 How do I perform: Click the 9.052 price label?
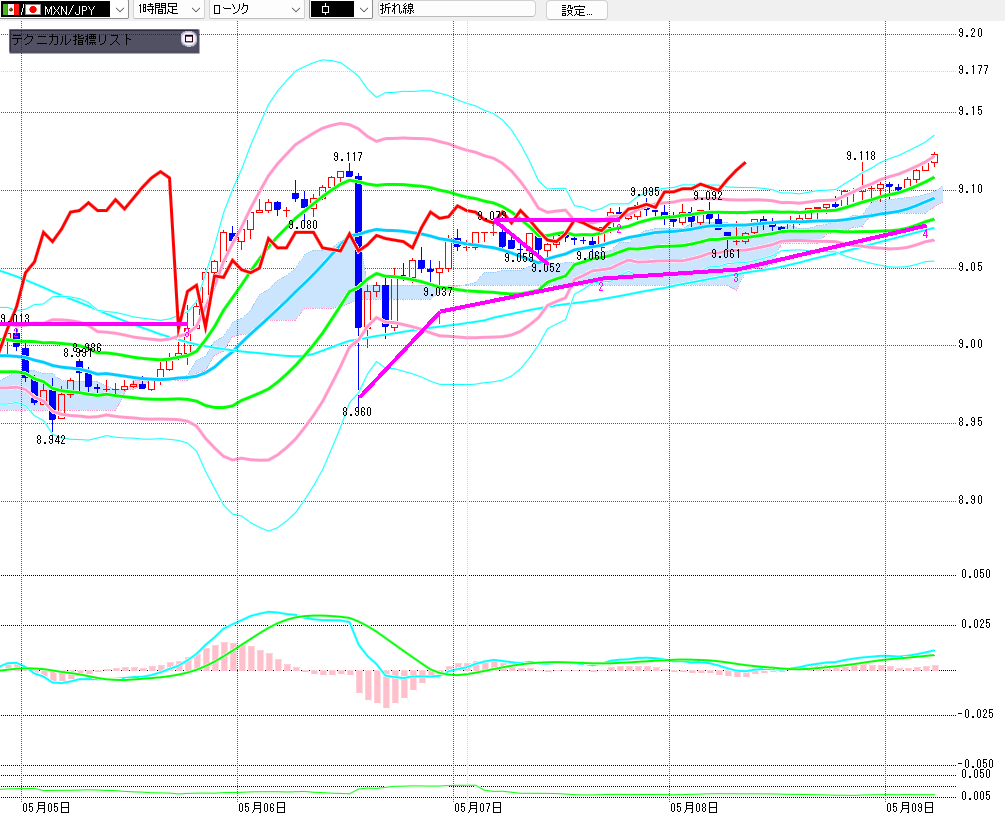545,268
